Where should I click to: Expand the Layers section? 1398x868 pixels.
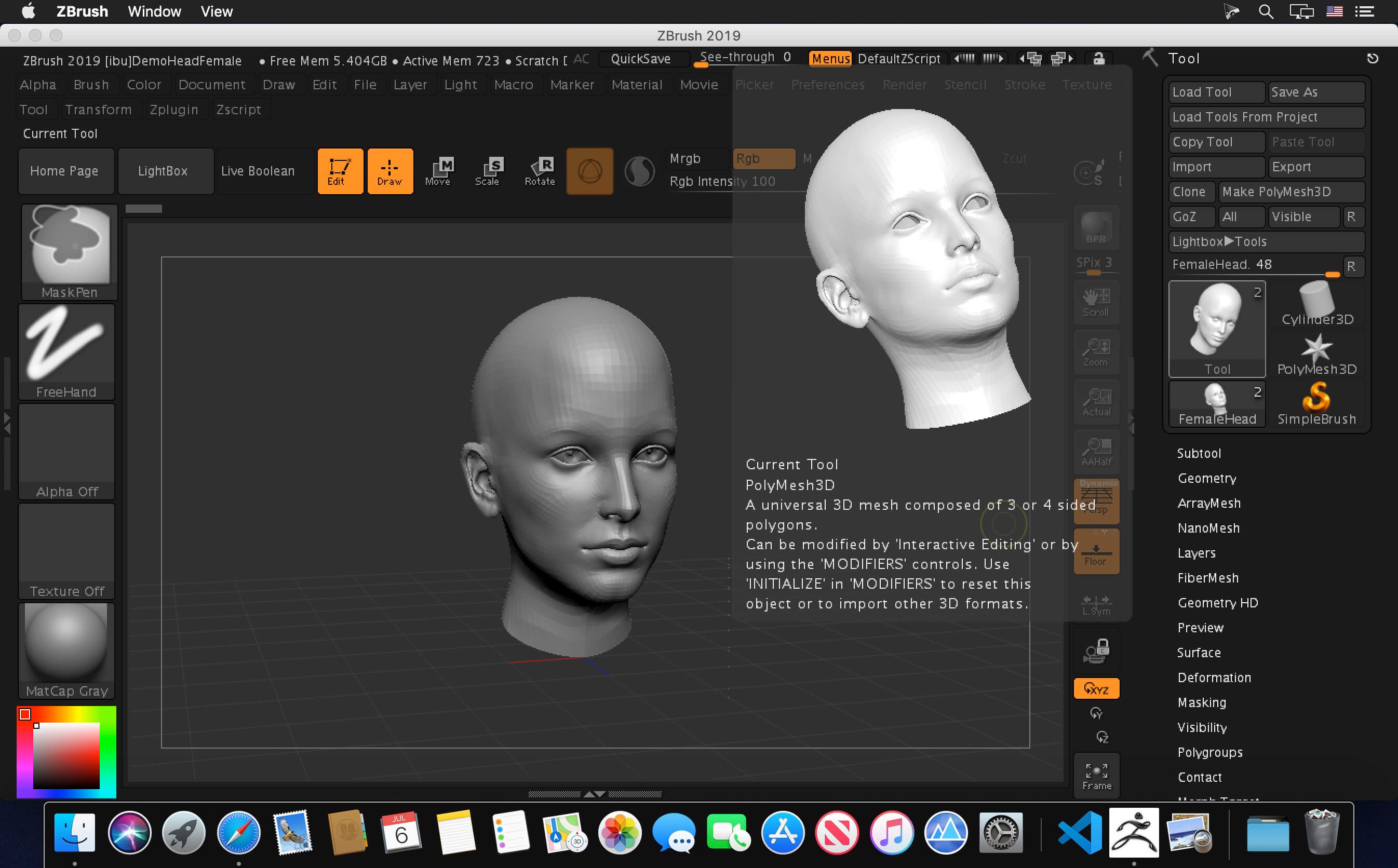[x=1197, y=553]
